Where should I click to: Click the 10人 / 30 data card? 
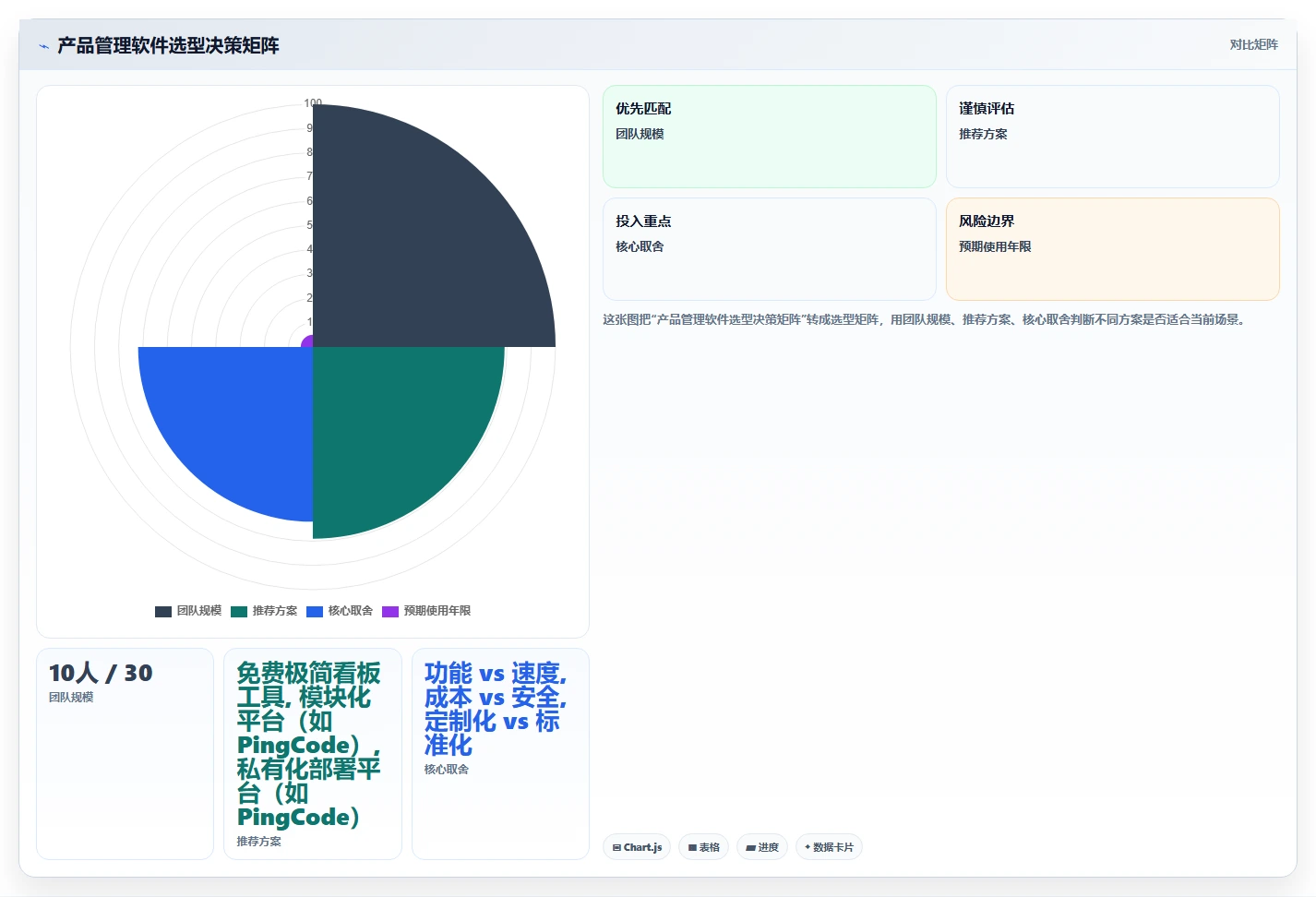click(125, 754)
